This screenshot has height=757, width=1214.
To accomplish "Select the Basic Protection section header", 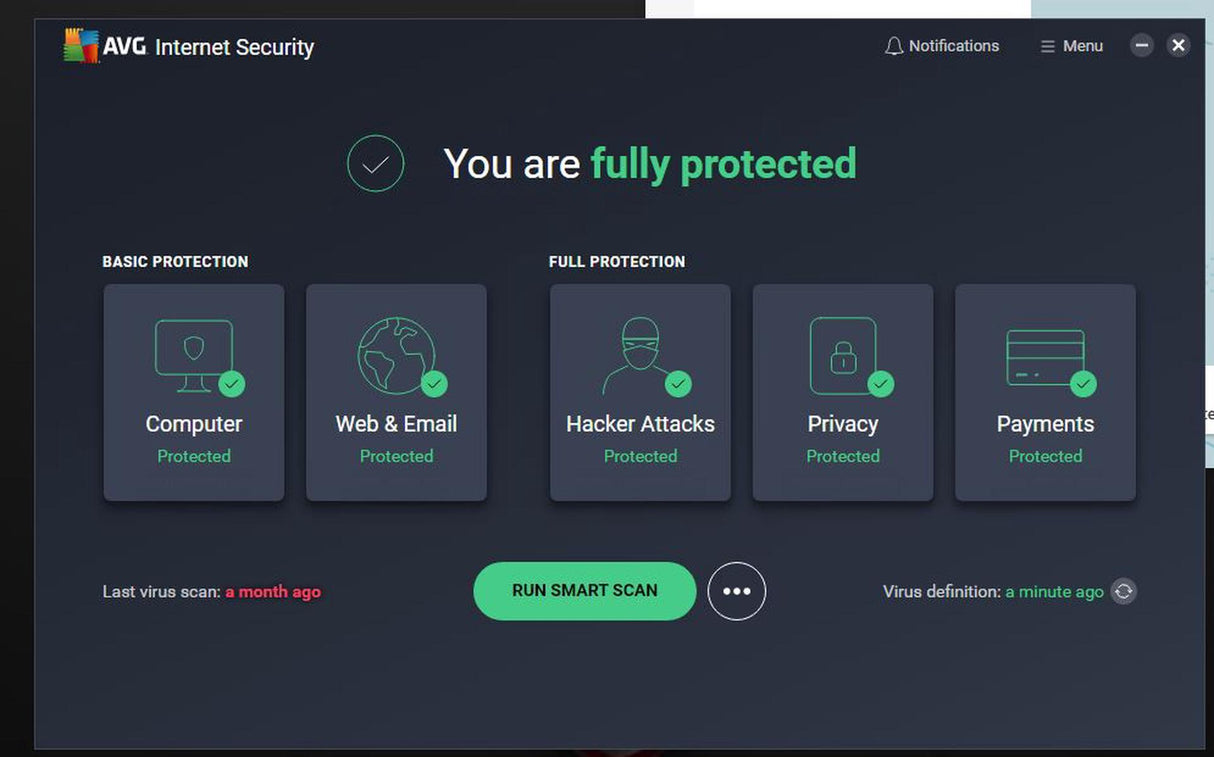I will point(175,261).
